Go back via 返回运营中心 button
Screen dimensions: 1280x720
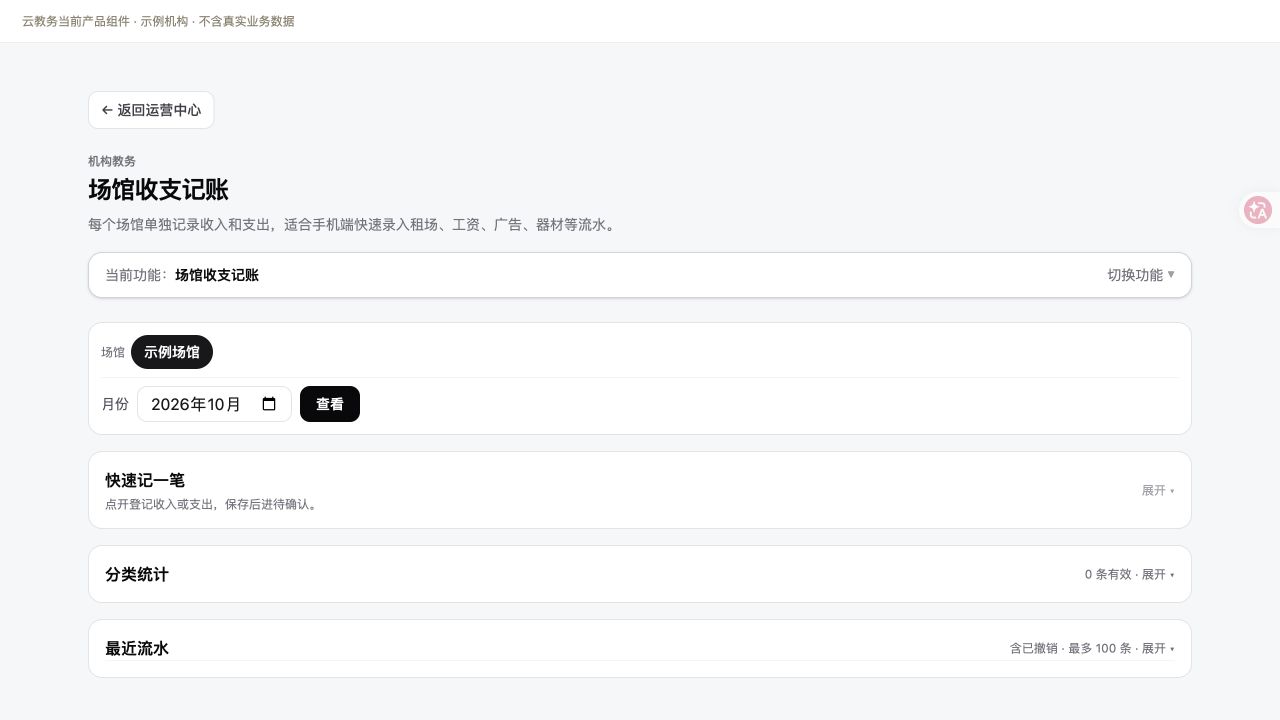tap(151, 110)
